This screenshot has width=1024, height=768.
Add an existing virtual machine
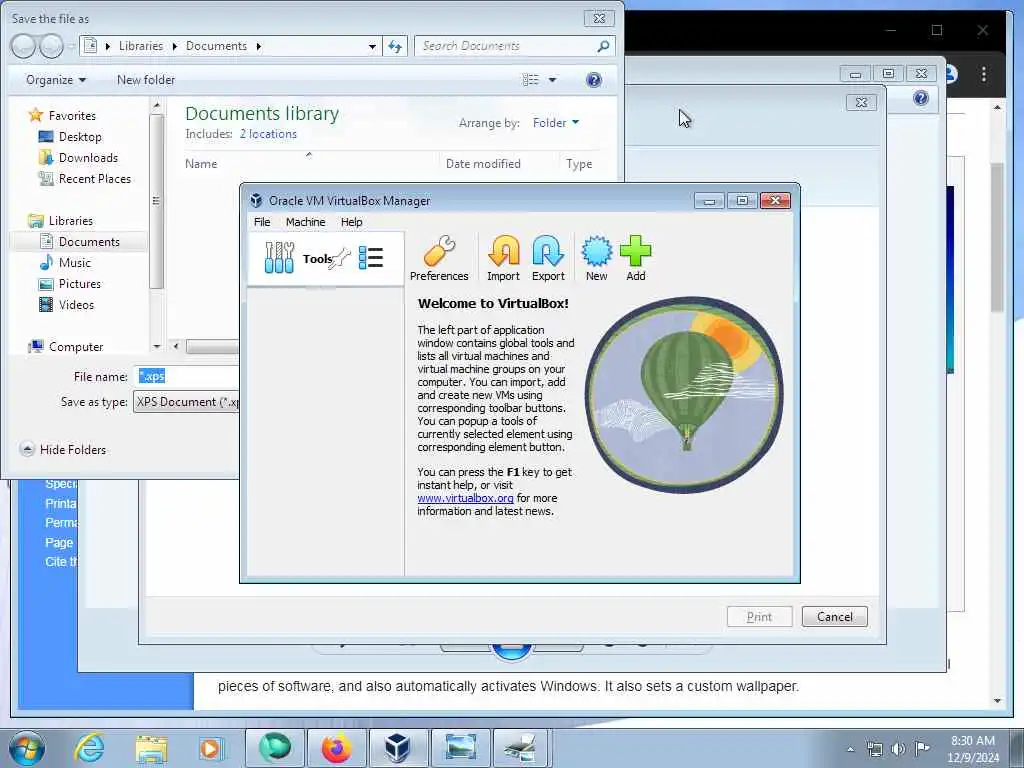pos(635,259)
